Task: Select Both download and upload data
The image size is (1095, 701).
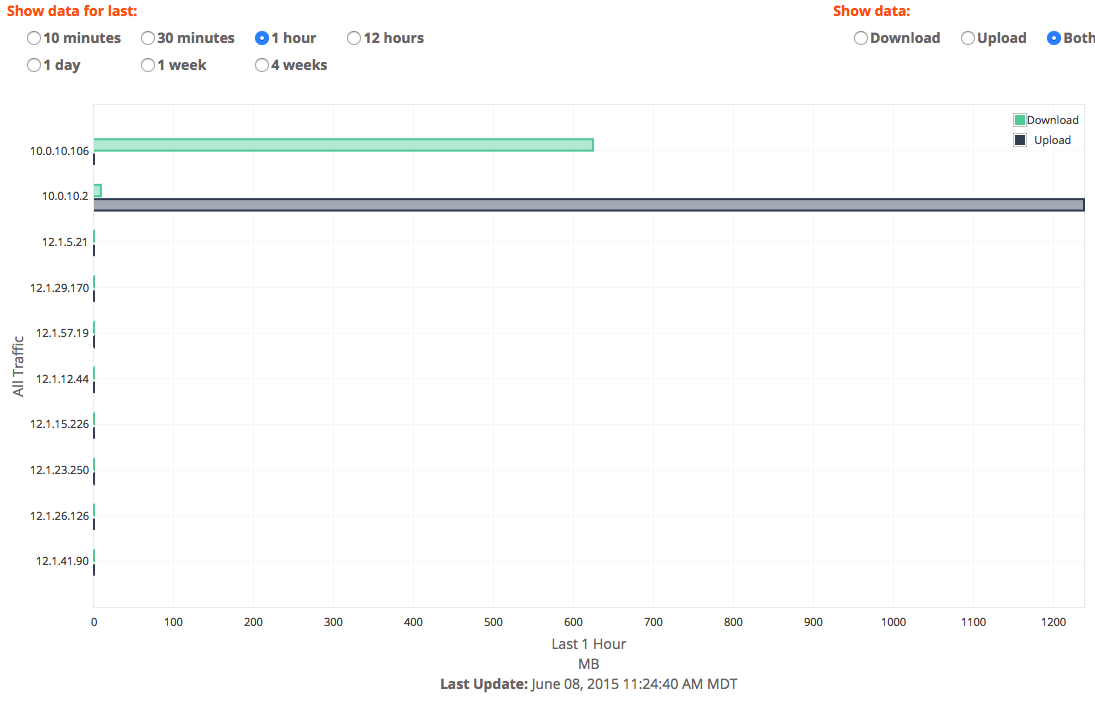Action: point(1054,38)
